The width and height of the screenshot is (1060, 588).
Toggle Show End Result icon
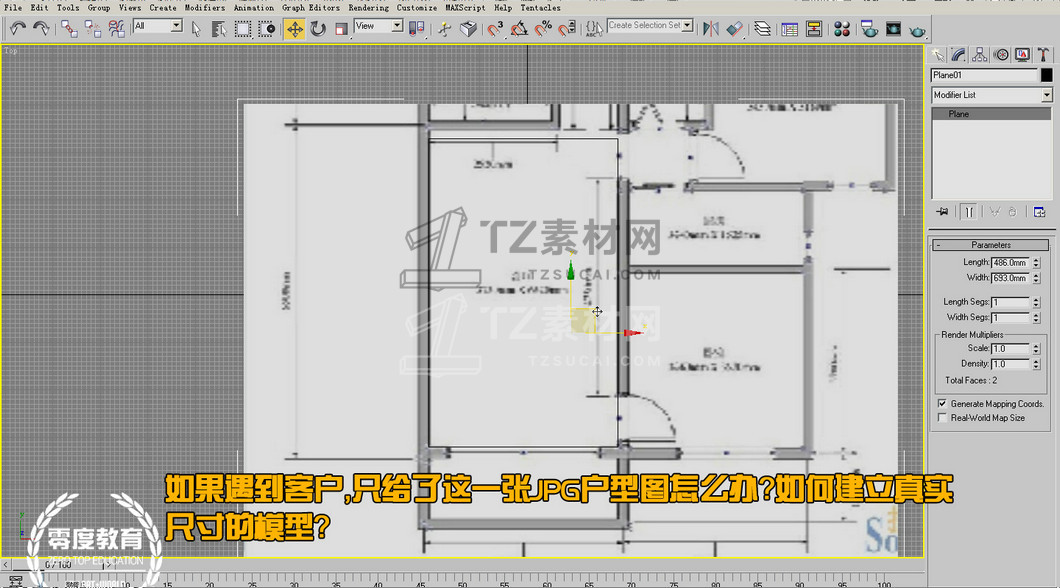[969, 212]
